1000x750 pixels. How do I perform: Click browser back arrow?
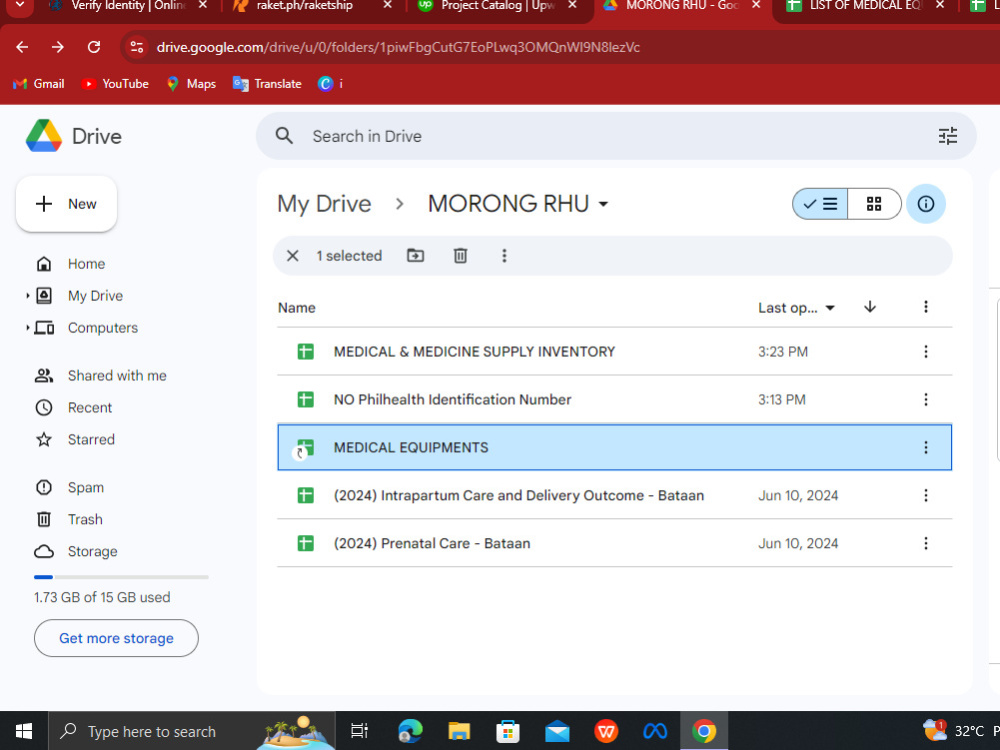click(22, 47)
